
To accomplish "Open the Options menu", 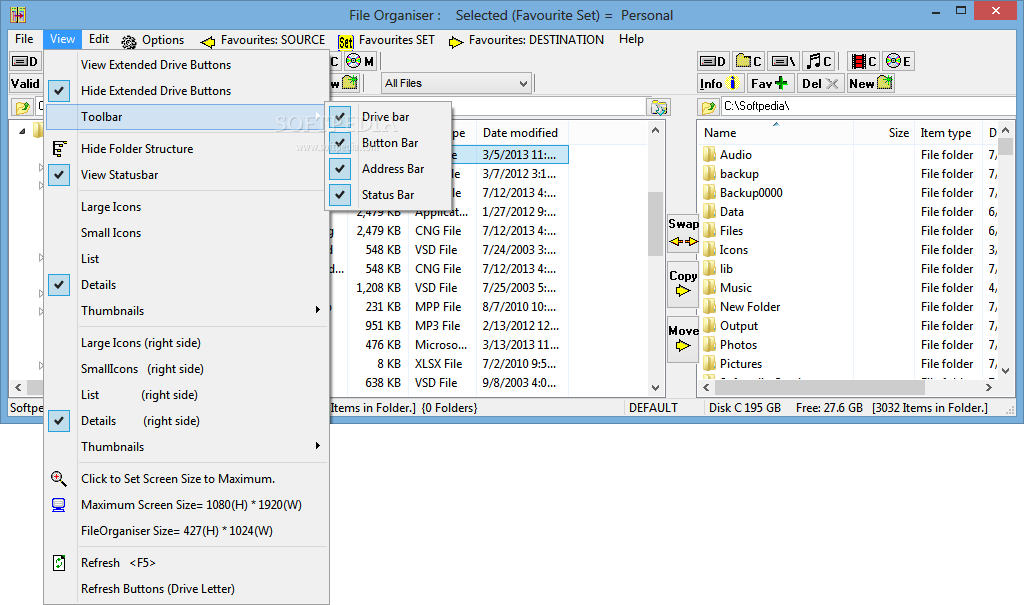I will 153,41.
